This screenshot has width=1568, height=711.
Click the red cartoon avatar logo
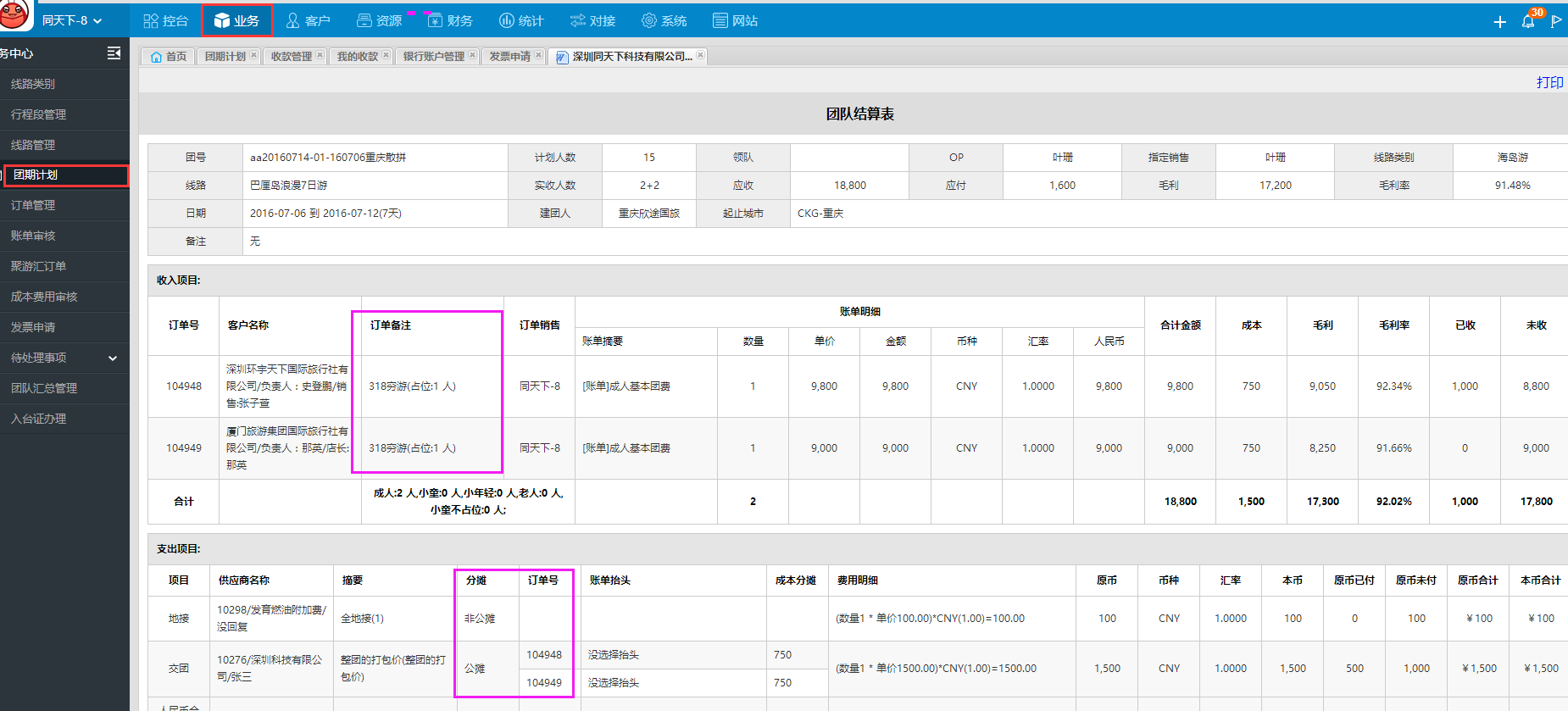point(14,14)
